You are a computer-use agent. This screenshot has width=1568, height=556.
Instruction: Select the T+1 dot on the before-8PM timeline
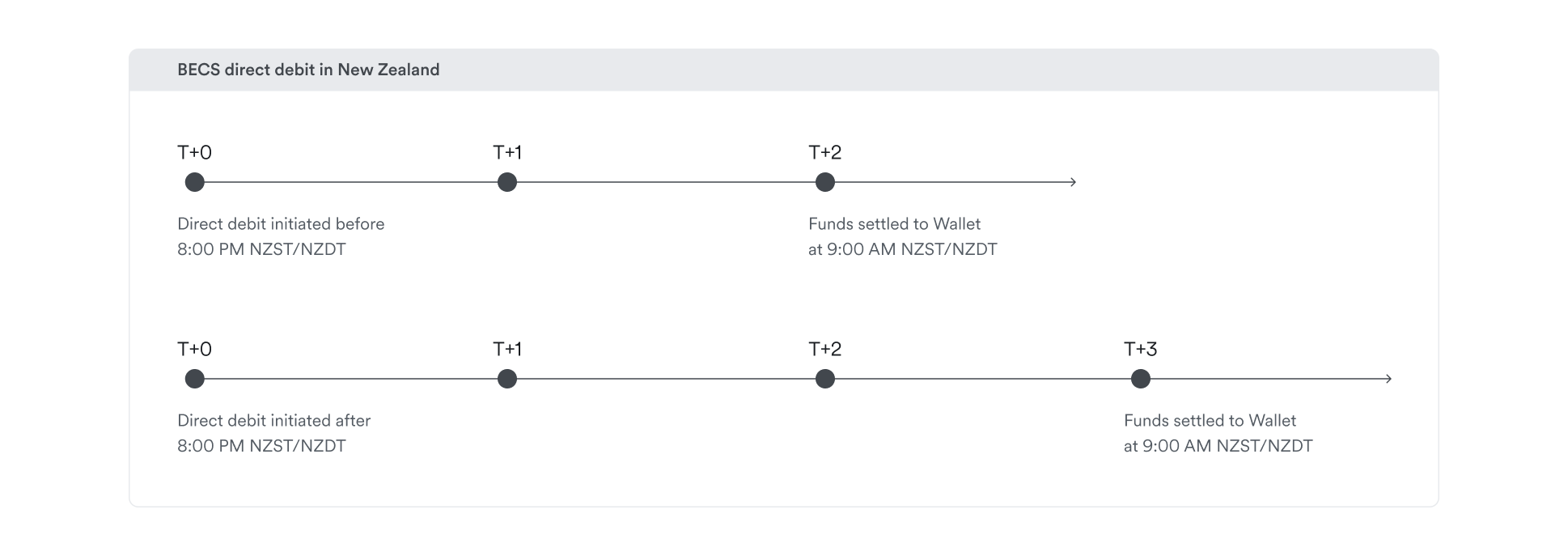(507, 182)
